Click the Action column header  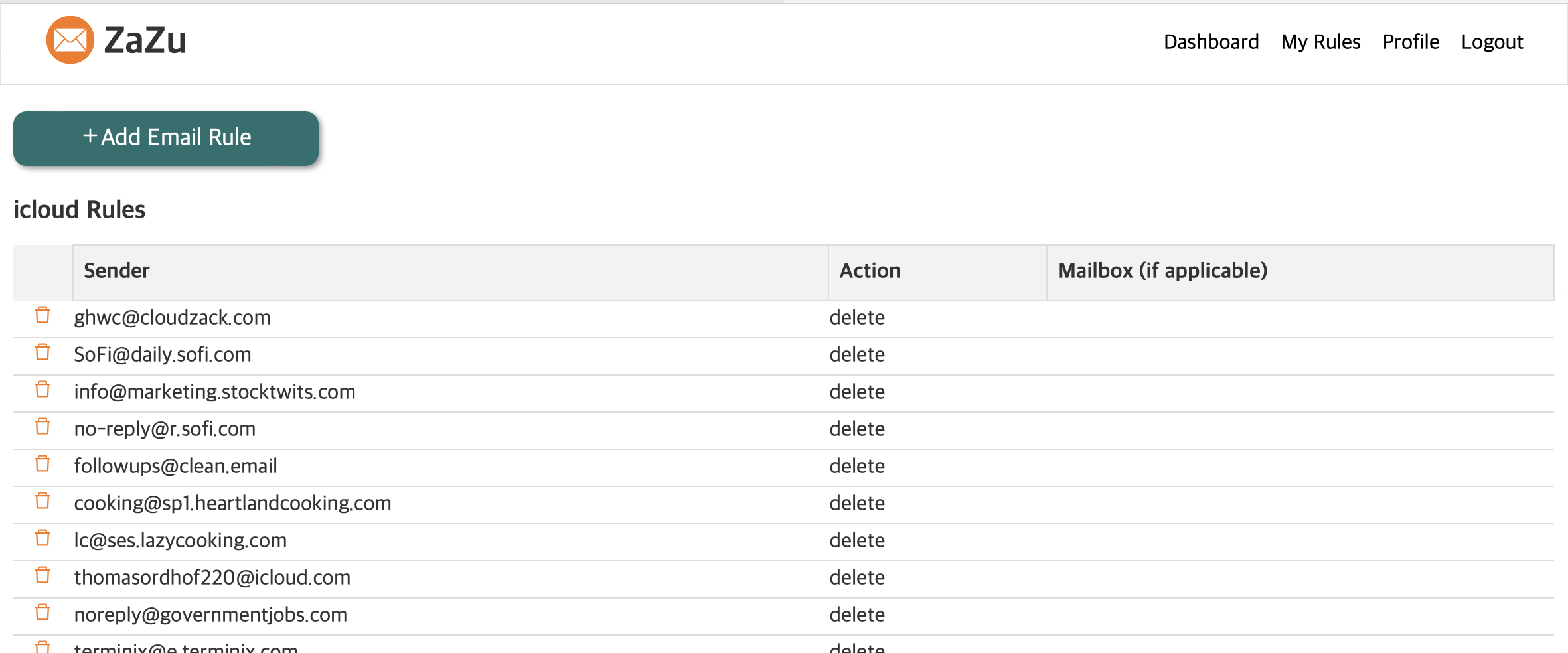[937, 272]
